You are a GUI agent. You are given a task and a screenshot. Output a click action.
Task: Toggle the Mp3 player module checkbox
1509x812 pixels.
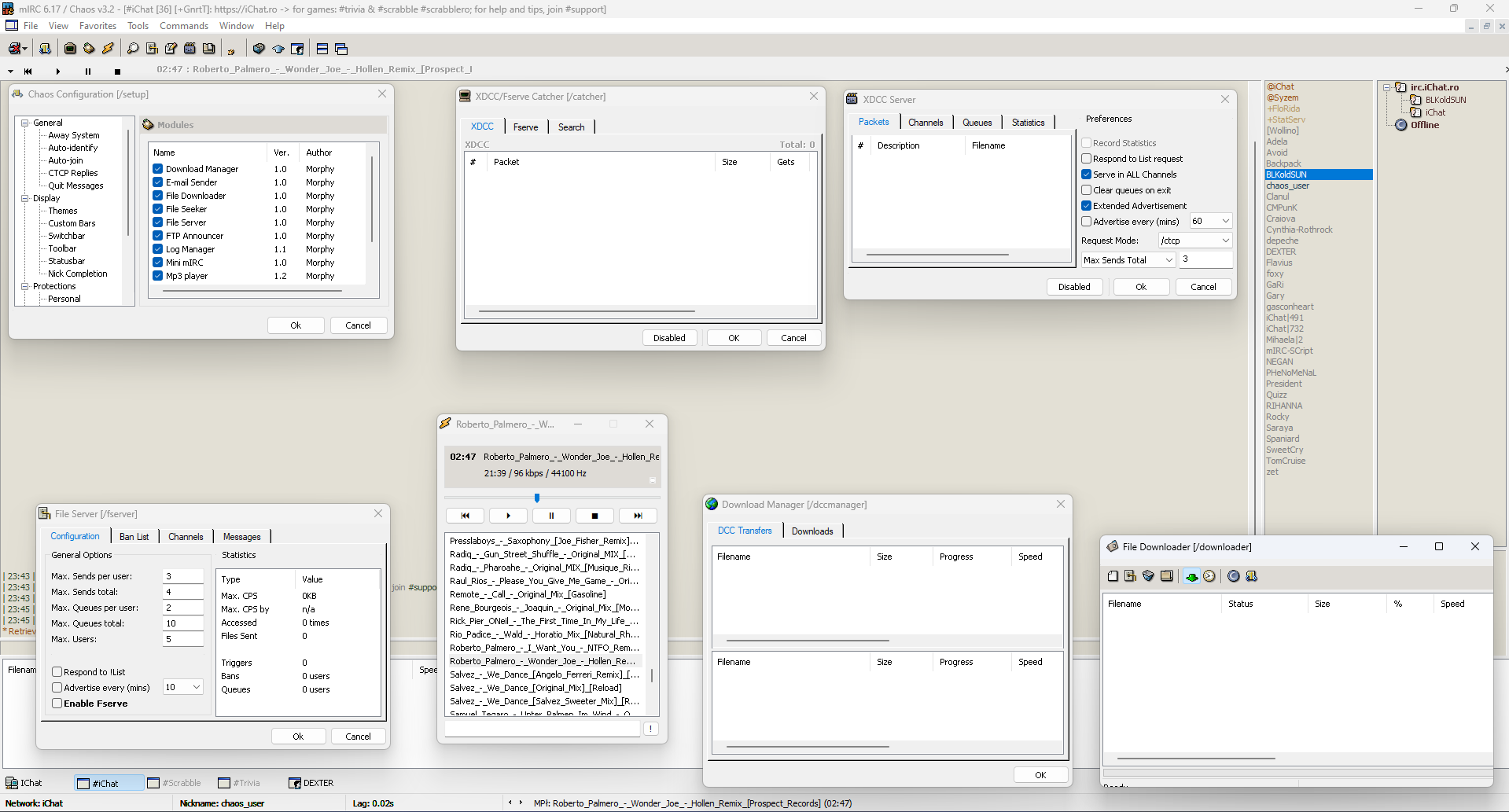158,276
